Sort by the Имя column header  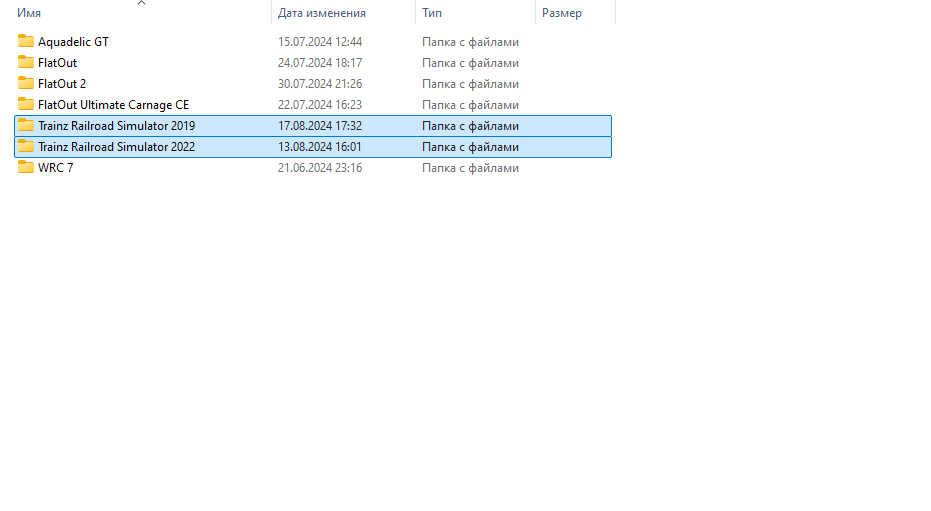[29, 13]
